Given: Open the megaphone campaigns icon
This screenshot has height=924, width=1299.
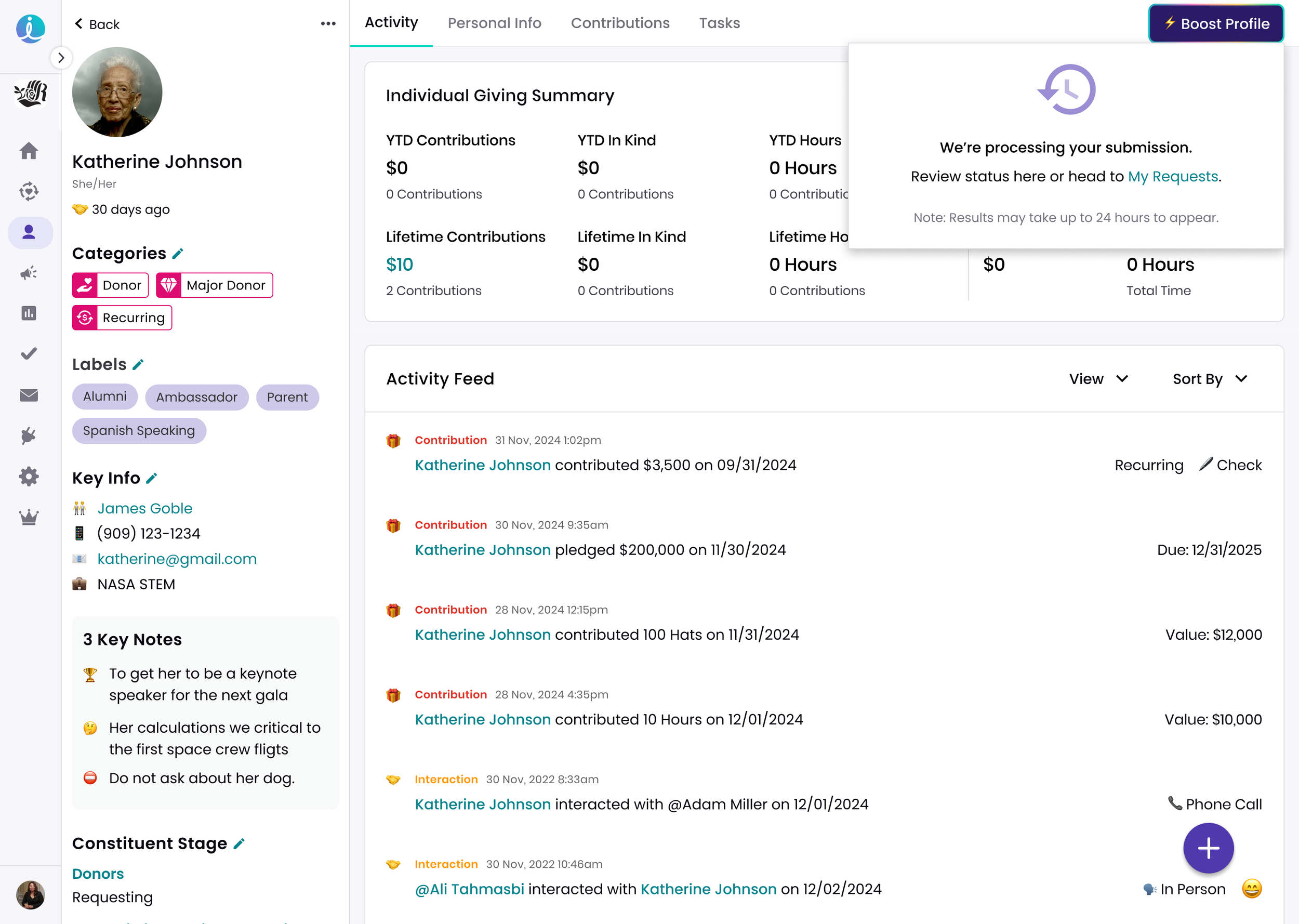Looking at the screenshot, I should tap(29, 273).
